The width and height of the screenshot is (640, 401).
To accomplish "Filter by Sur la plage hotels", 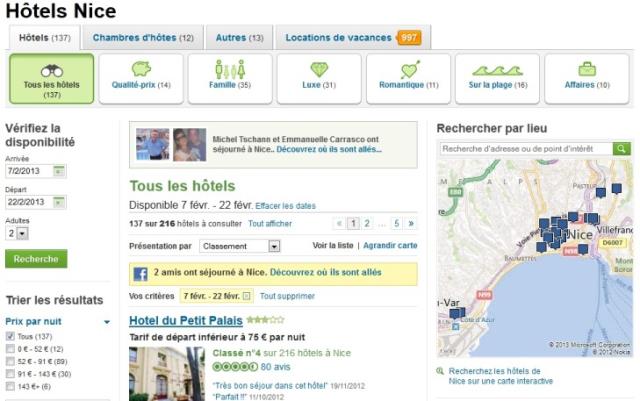I will point(498,79).
